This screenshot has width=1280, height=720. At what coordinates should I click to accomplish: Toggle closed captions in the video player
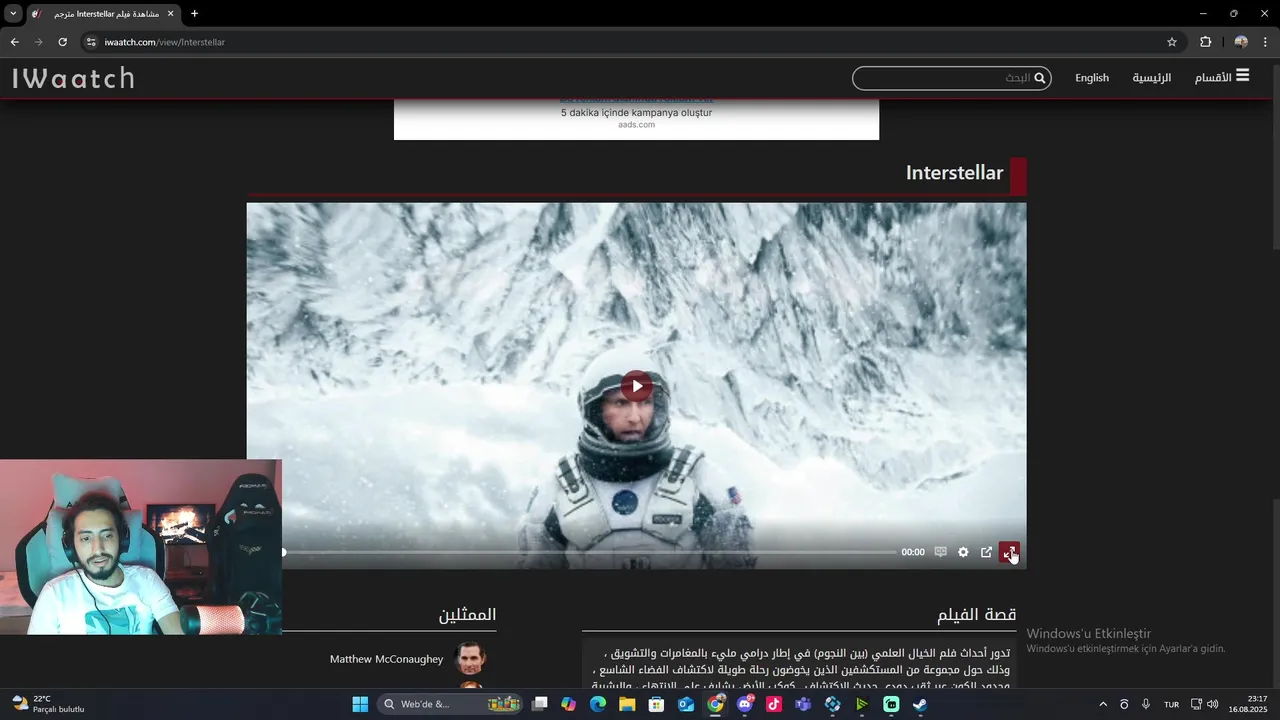[x=940, y=552]
